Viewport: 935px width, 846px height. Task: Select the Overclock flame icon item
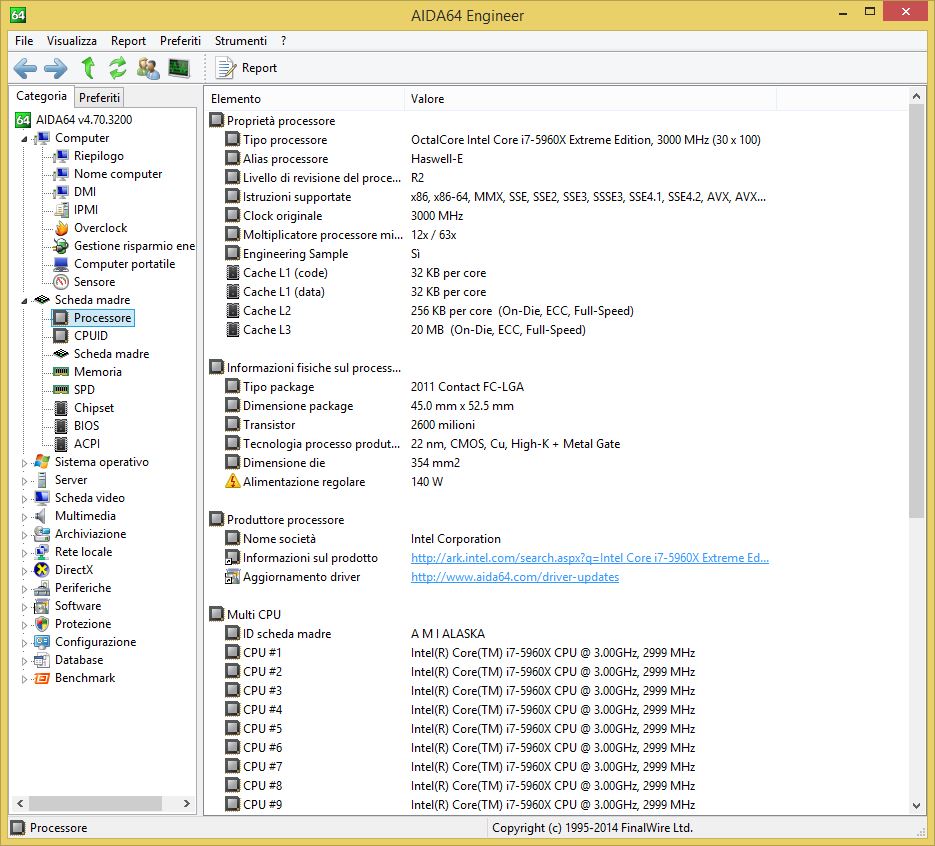tap(100, 228)
